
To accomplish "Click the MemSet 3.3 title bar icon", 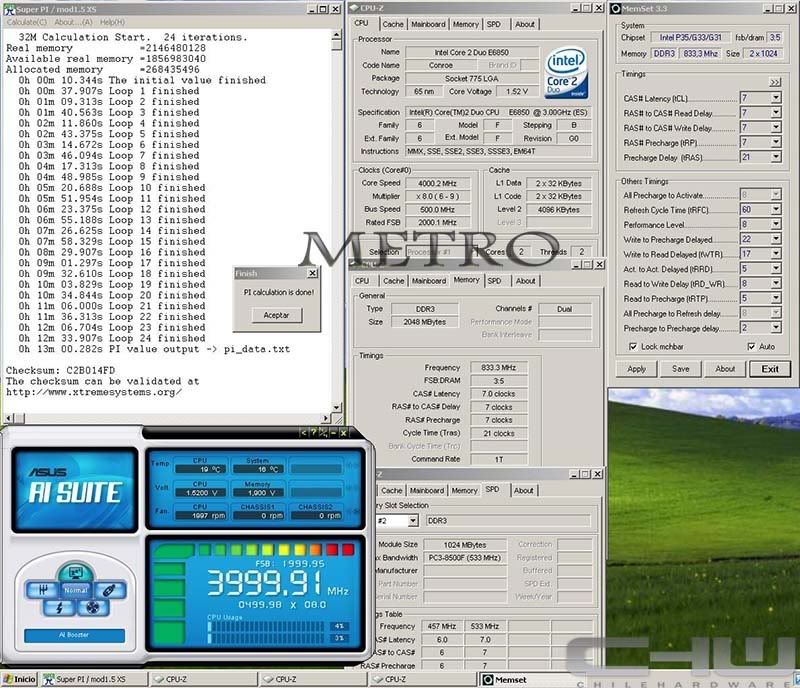I will coord(616,9).
